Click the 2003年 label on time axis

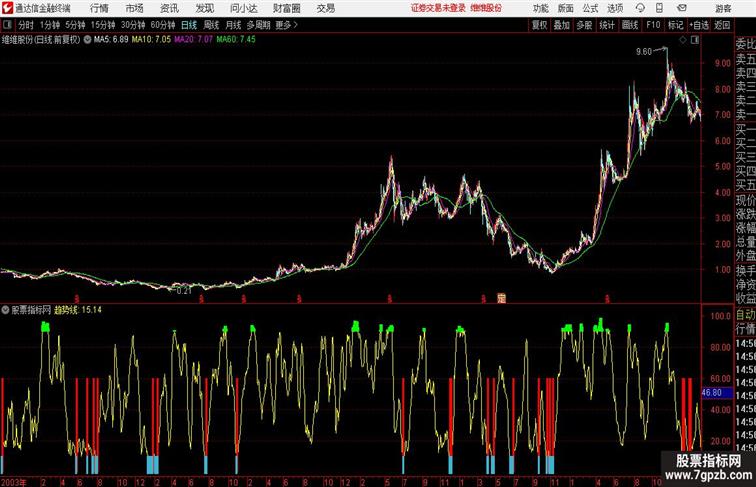[14, 482]
